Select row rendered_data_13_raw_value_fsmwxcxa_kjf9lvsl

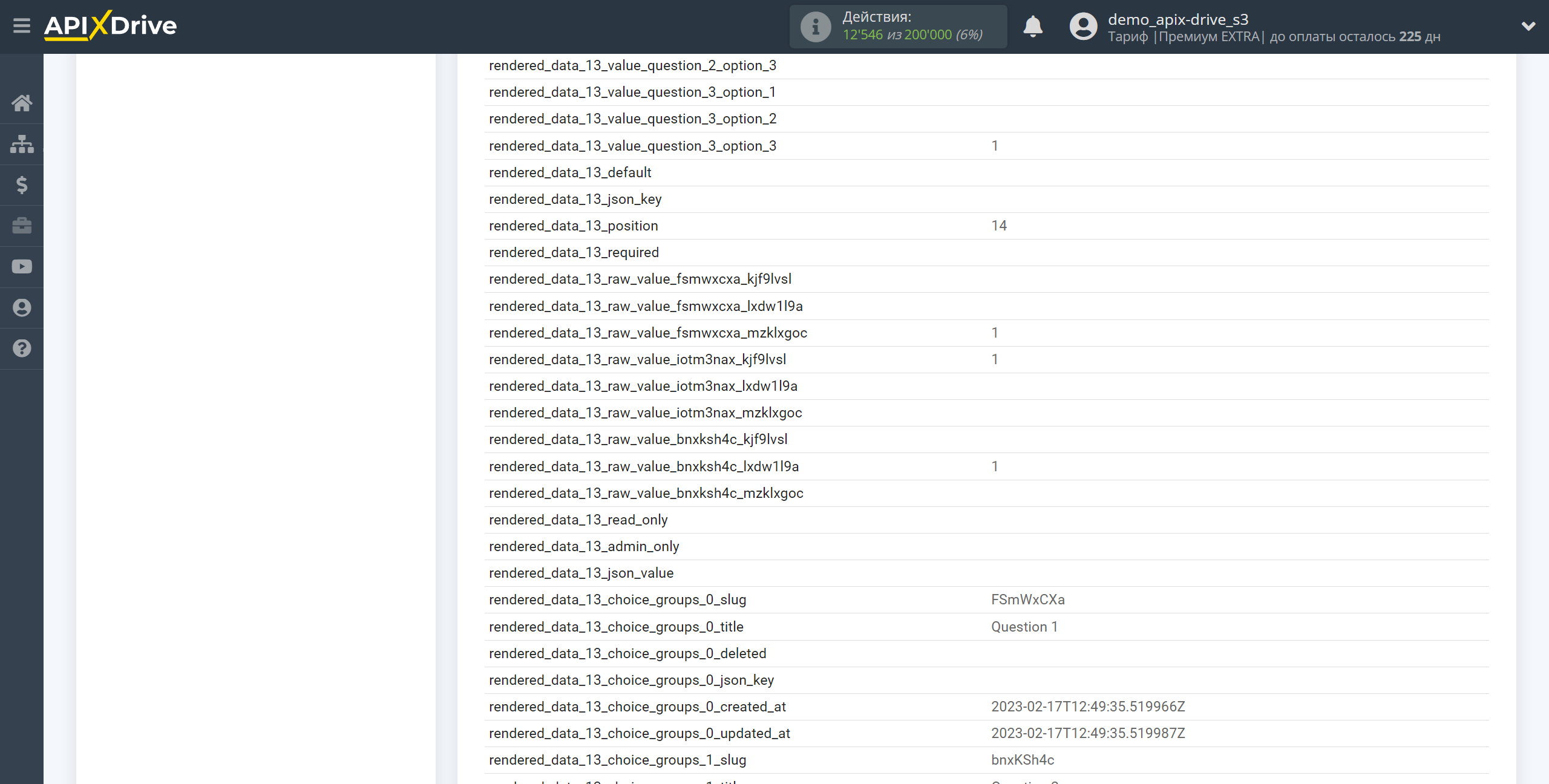pos(986,279)
